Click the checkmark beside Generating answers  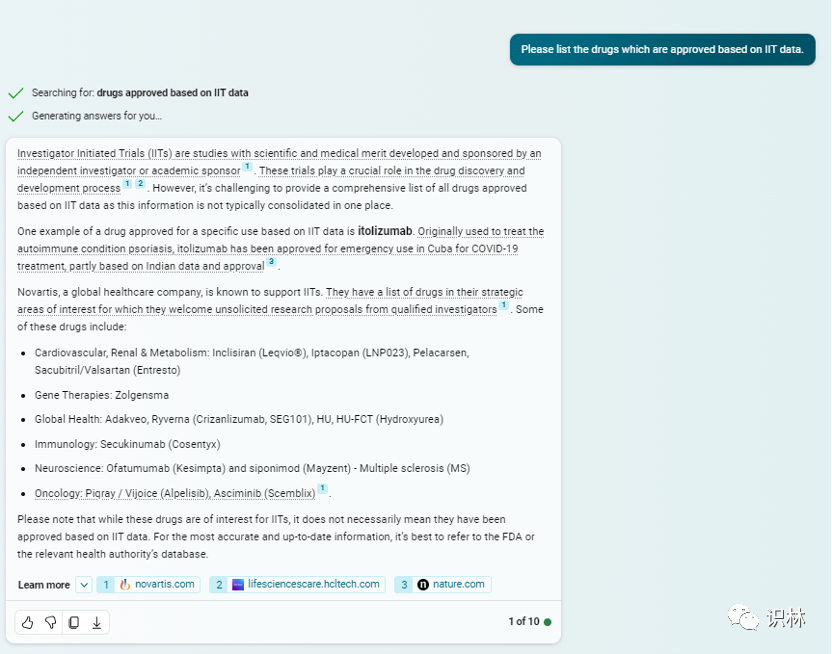[x=16, y=116]
